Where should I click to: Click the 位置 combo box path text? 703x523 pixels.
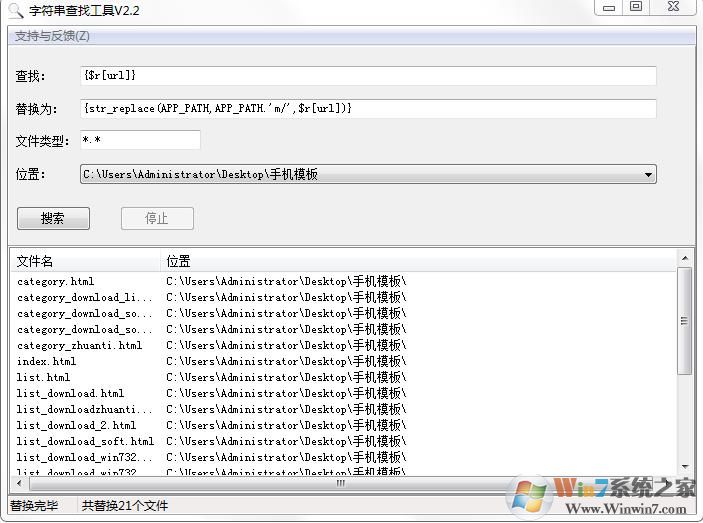200,174
